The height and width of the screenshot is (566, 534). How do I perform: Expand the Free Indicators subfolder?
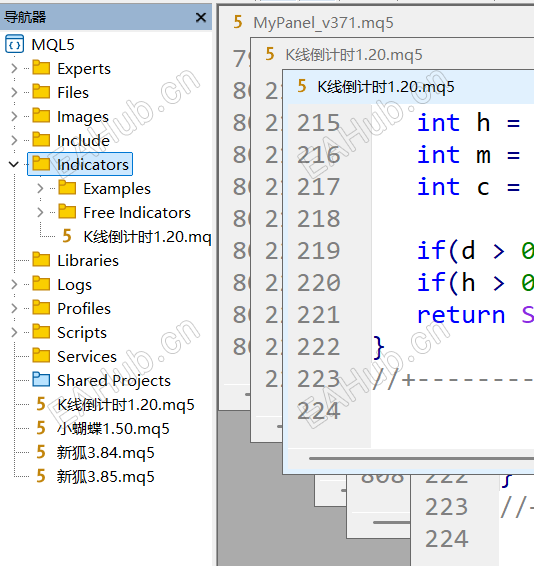pos(40,212)
